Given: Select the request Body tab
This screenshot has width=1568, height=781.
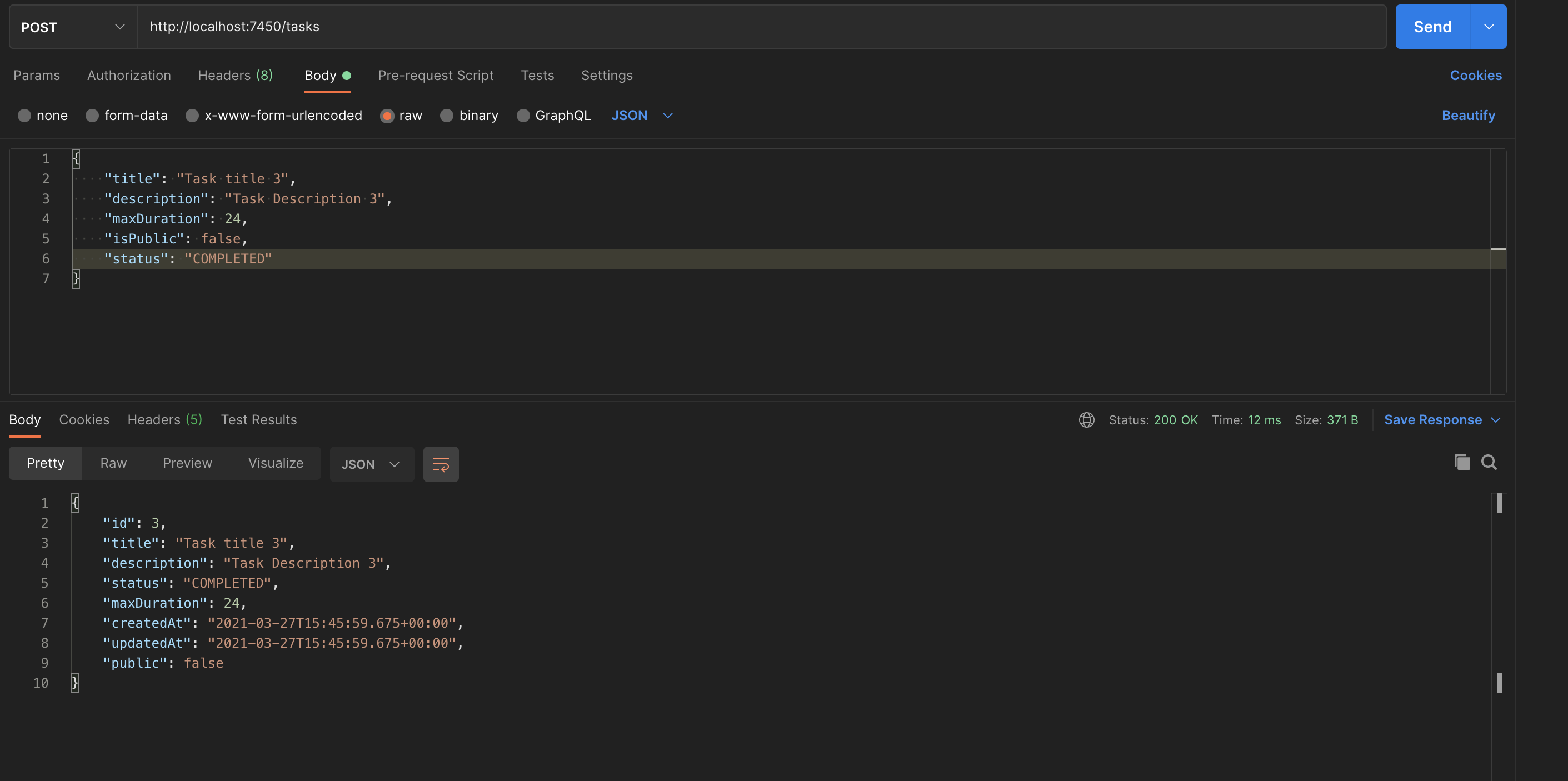Looking at the screenshot, I should (x=327, y=76).
